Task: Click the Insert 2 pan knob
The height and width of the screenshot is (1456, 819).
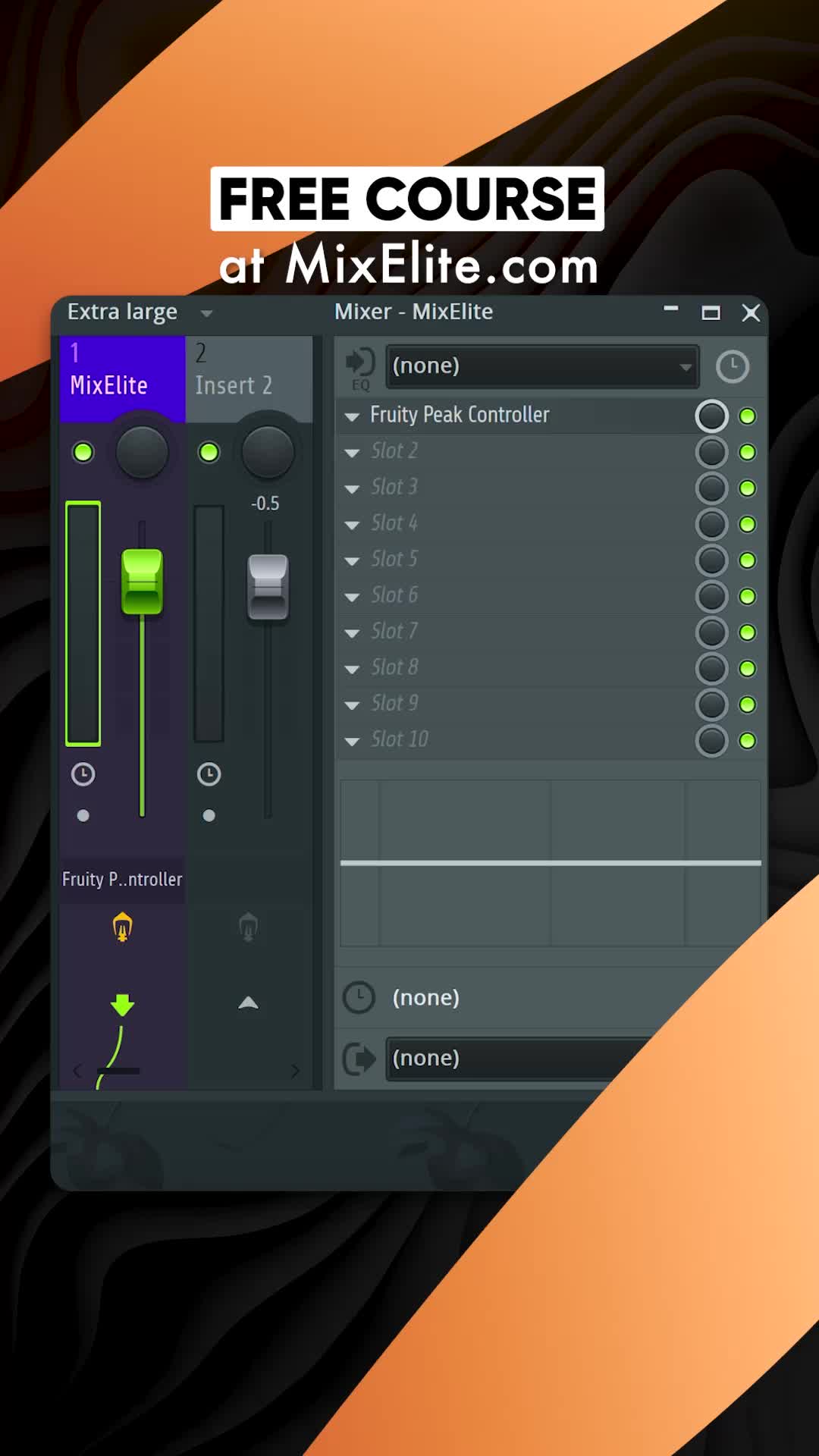Action: tap(268, 452)
